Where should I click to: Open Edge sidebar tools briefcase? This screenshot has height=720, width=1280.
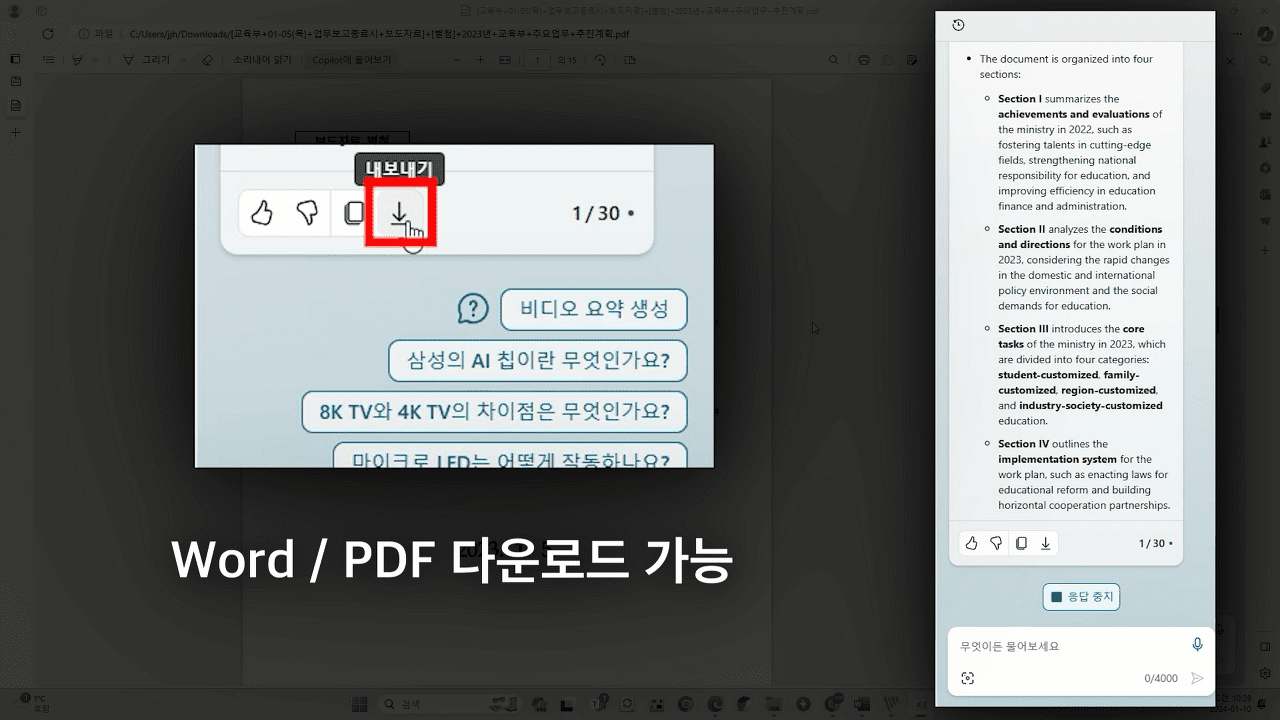(1266, 116)
